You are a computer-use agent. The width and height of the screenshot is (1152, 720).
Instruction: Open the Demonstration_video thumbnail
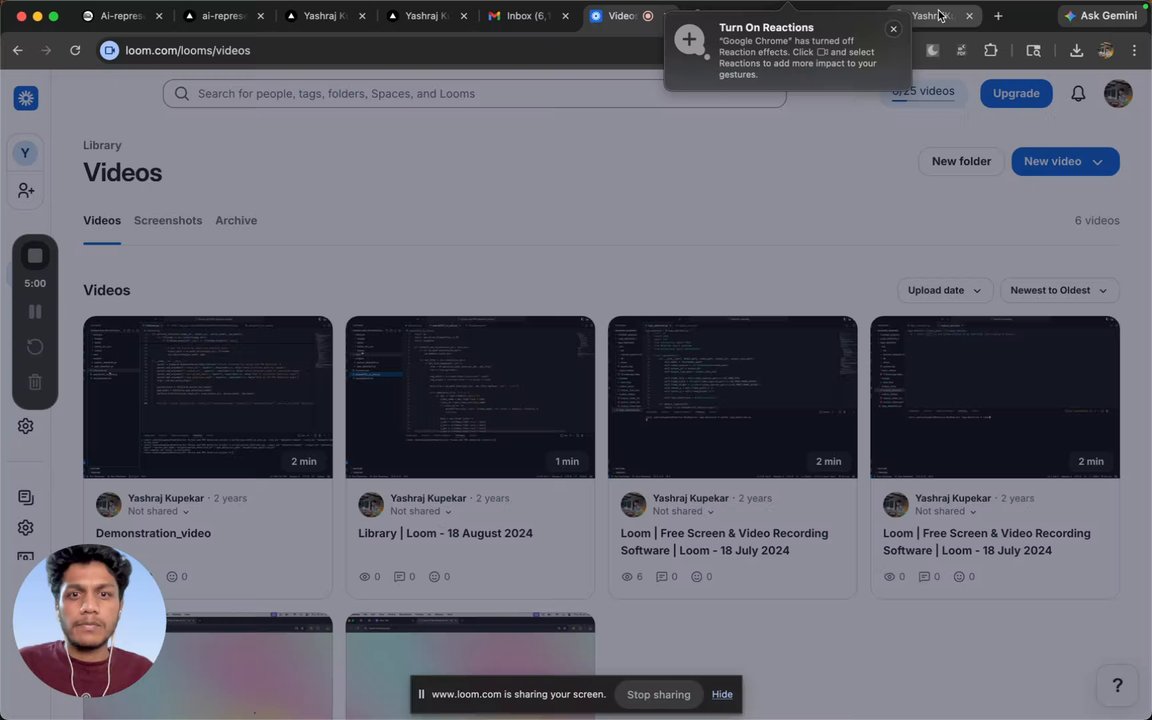(208, 397)
